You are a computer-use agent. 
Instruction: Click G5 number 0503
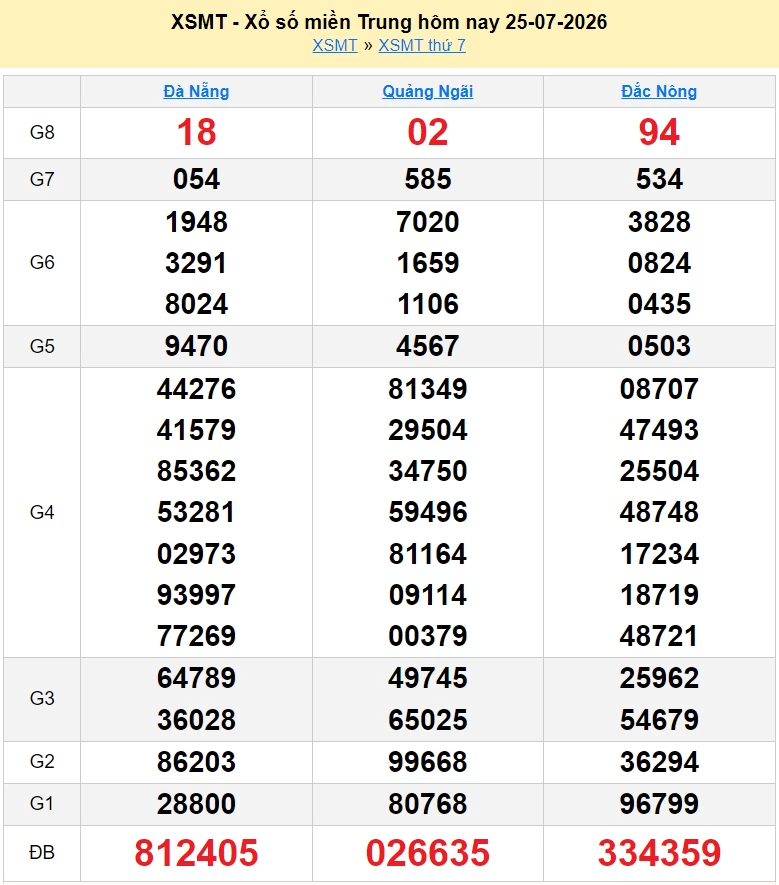659,346
